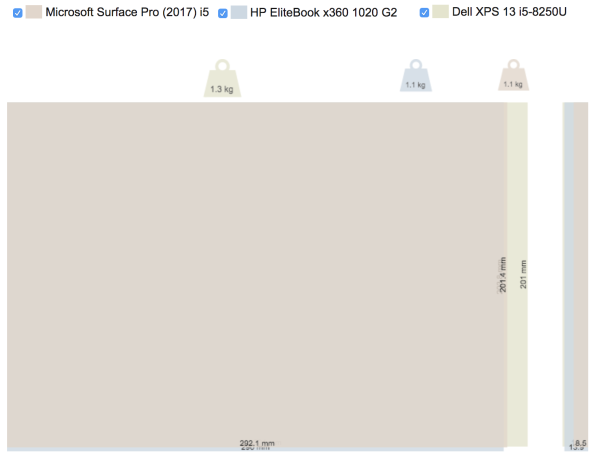Click the 201 mm height label
The image size is (600, 460).
pos(523,274)
